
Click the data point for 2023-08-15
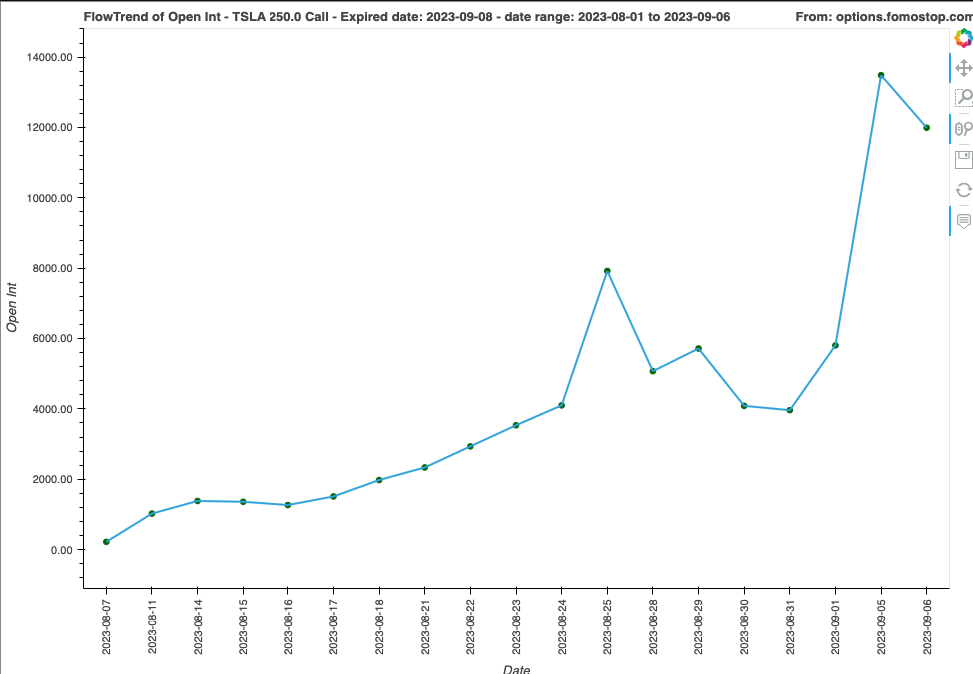[243, 501]
